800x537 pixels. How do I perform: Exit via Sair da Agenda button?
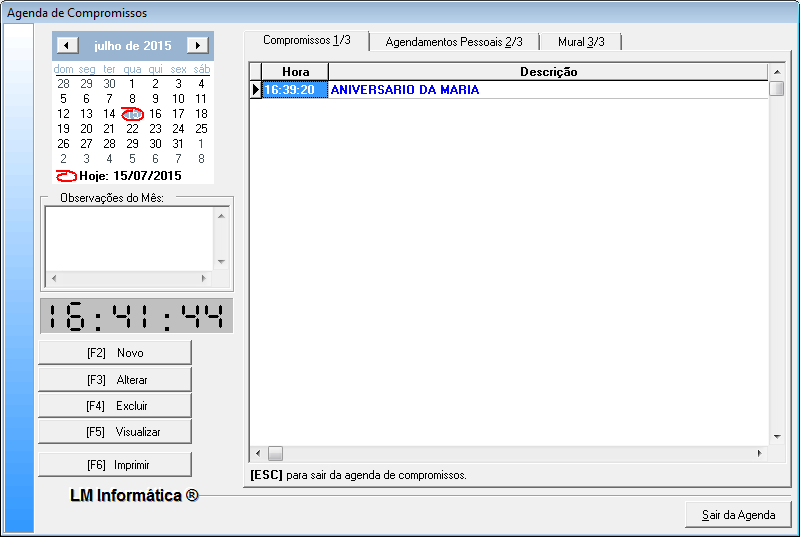[x=738, y=515]
